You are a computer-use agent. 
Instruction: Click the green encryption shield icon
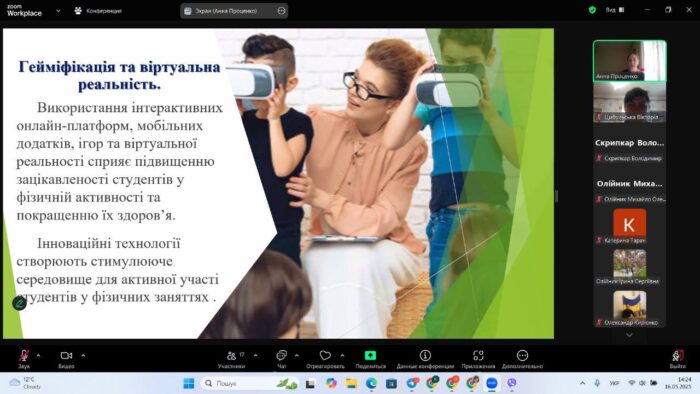[592, 10]
